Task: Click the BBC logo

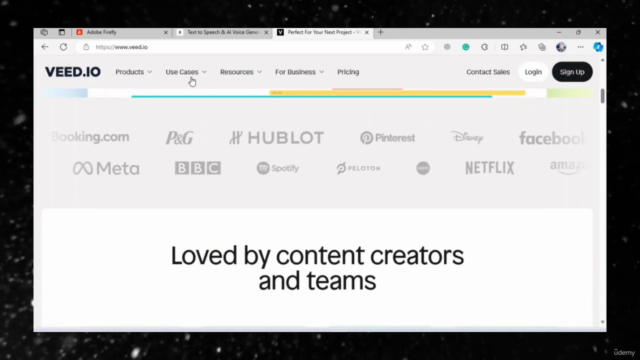Action: 198,168
